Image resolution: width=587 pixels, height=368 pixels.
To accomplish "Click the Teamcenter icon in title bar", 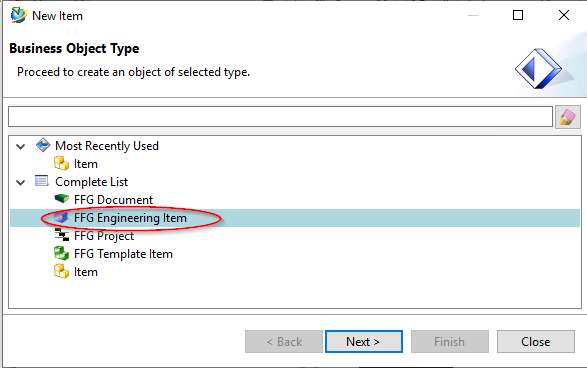I will (19, 15).
